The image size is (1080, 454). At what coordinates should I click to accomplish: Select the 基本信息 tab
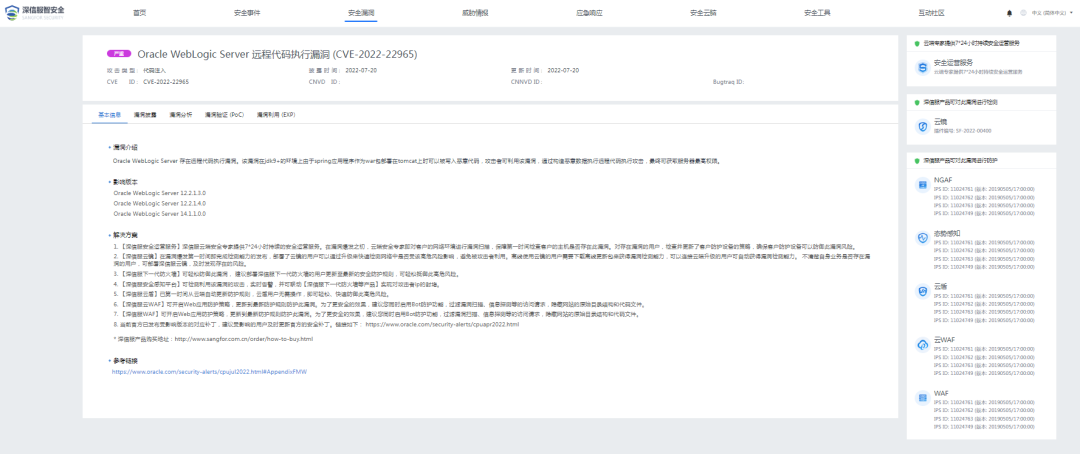pos(110,114)
